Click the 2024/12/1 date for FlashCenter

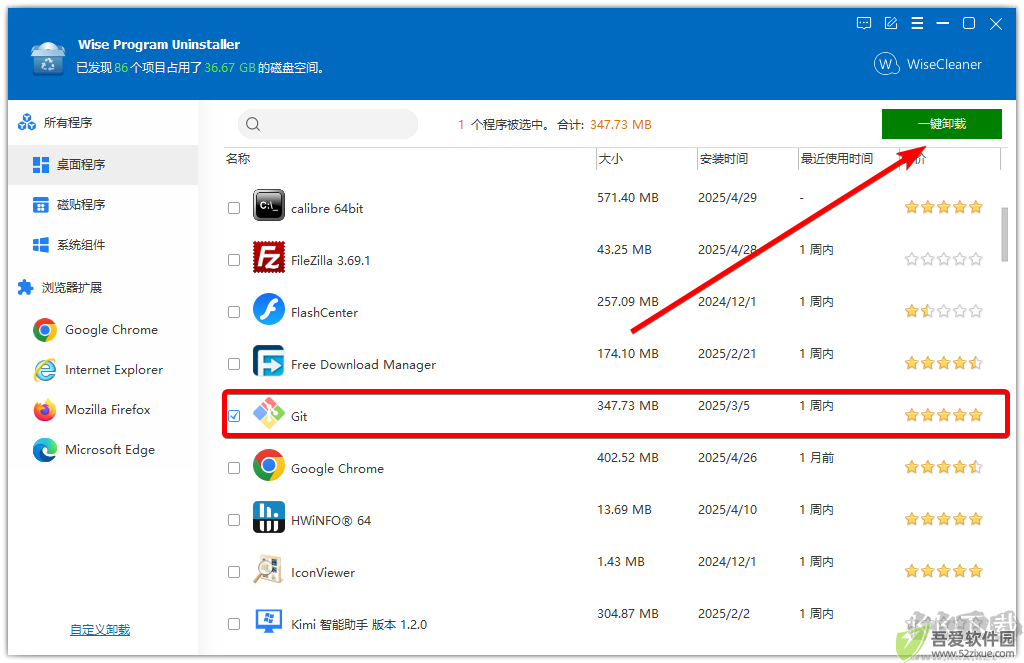727,302
